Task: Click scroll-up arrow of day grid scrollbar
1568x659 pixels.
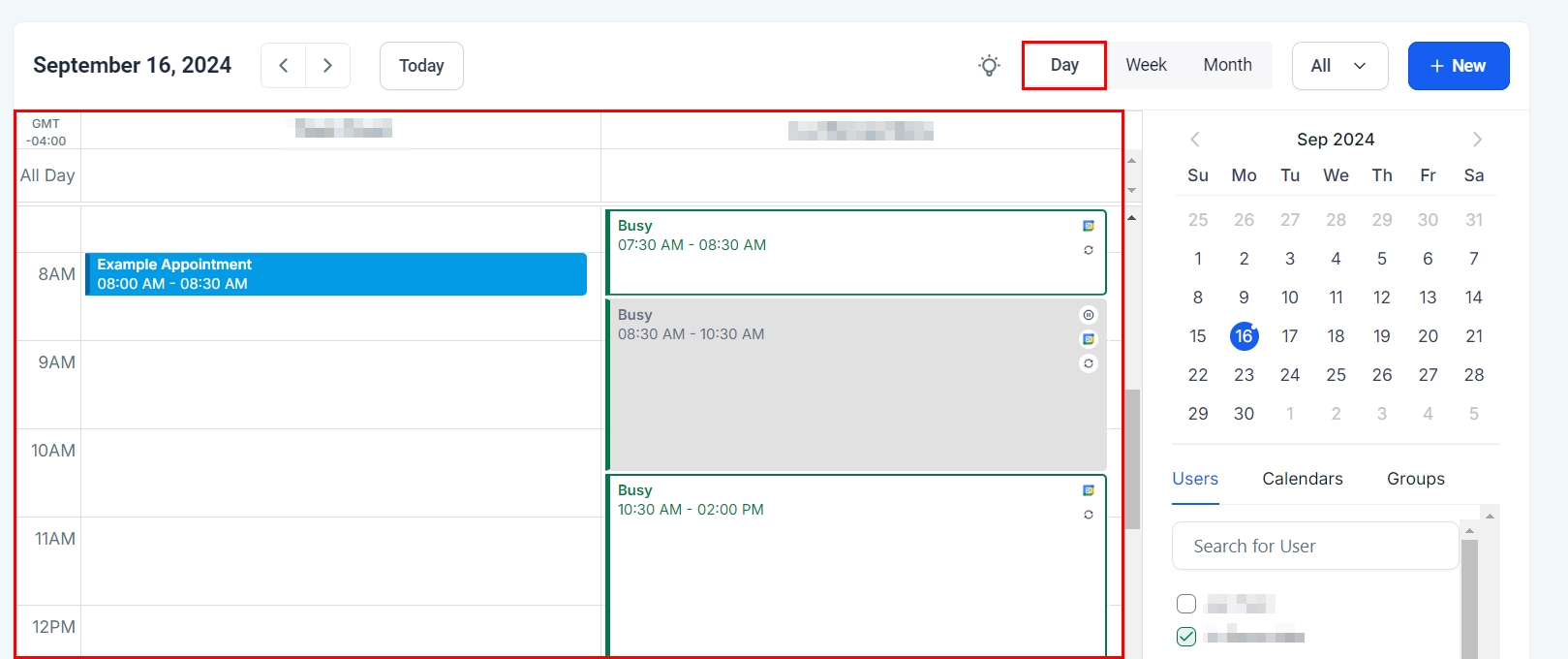Action: pyautogui.click(x=1131, y=218)
